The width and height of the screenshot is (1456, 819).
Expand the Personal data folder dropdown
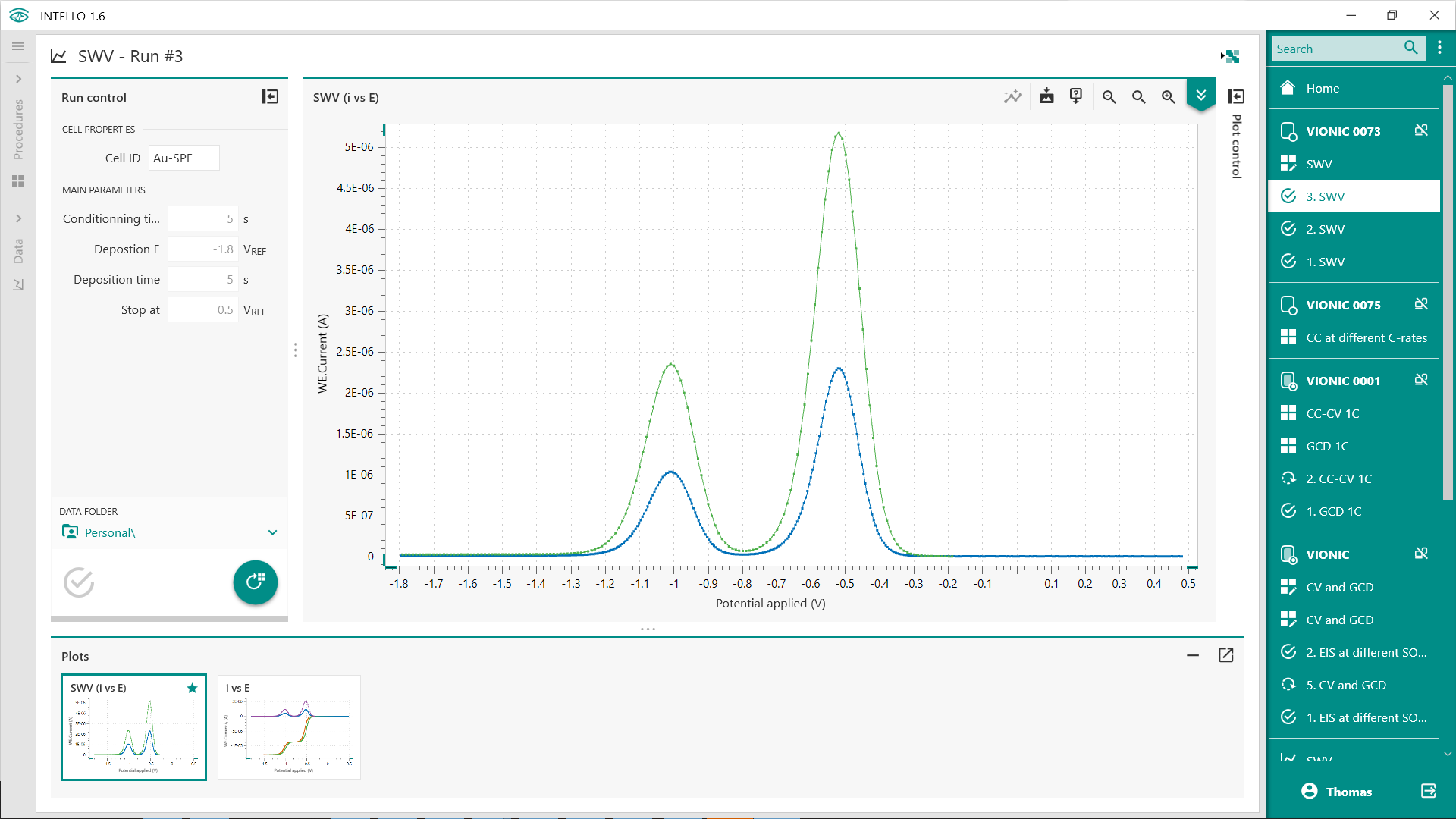[272, 532]
